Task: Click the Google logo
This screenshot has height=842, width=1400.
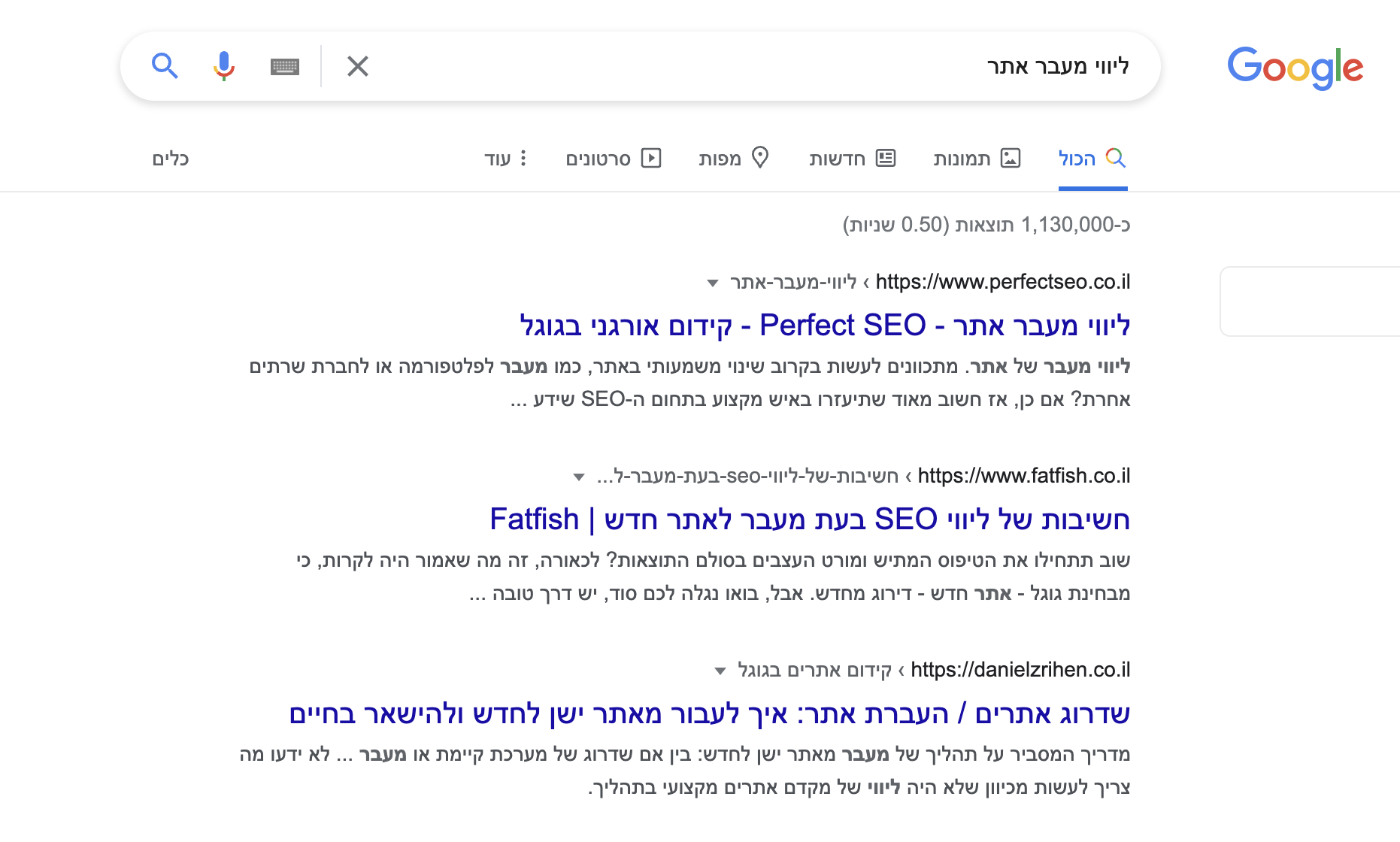Action: (1295, 68)
